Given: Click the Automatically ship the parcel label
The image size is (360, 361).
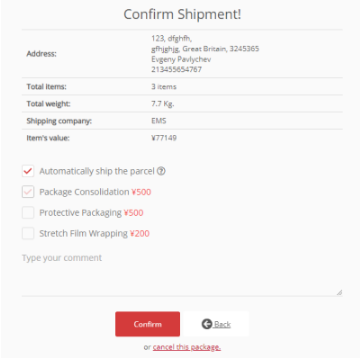Looking at the screenshot, I should (97, 171).
